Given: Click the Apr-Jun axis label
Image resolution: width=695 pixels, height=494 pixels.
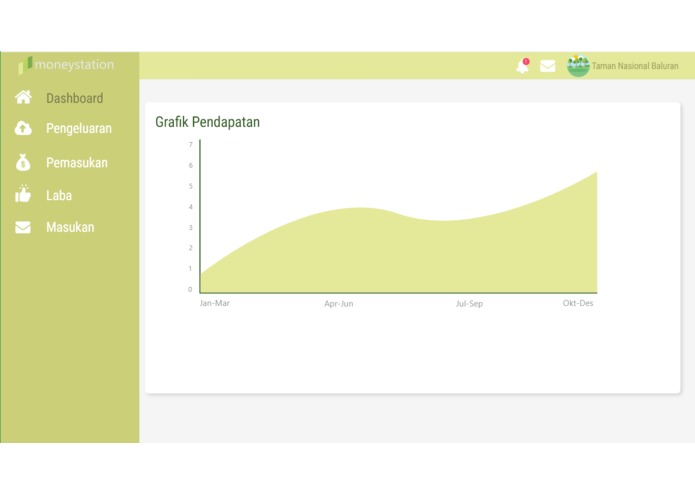Looking at the screenshot, I should click(339, 303).
